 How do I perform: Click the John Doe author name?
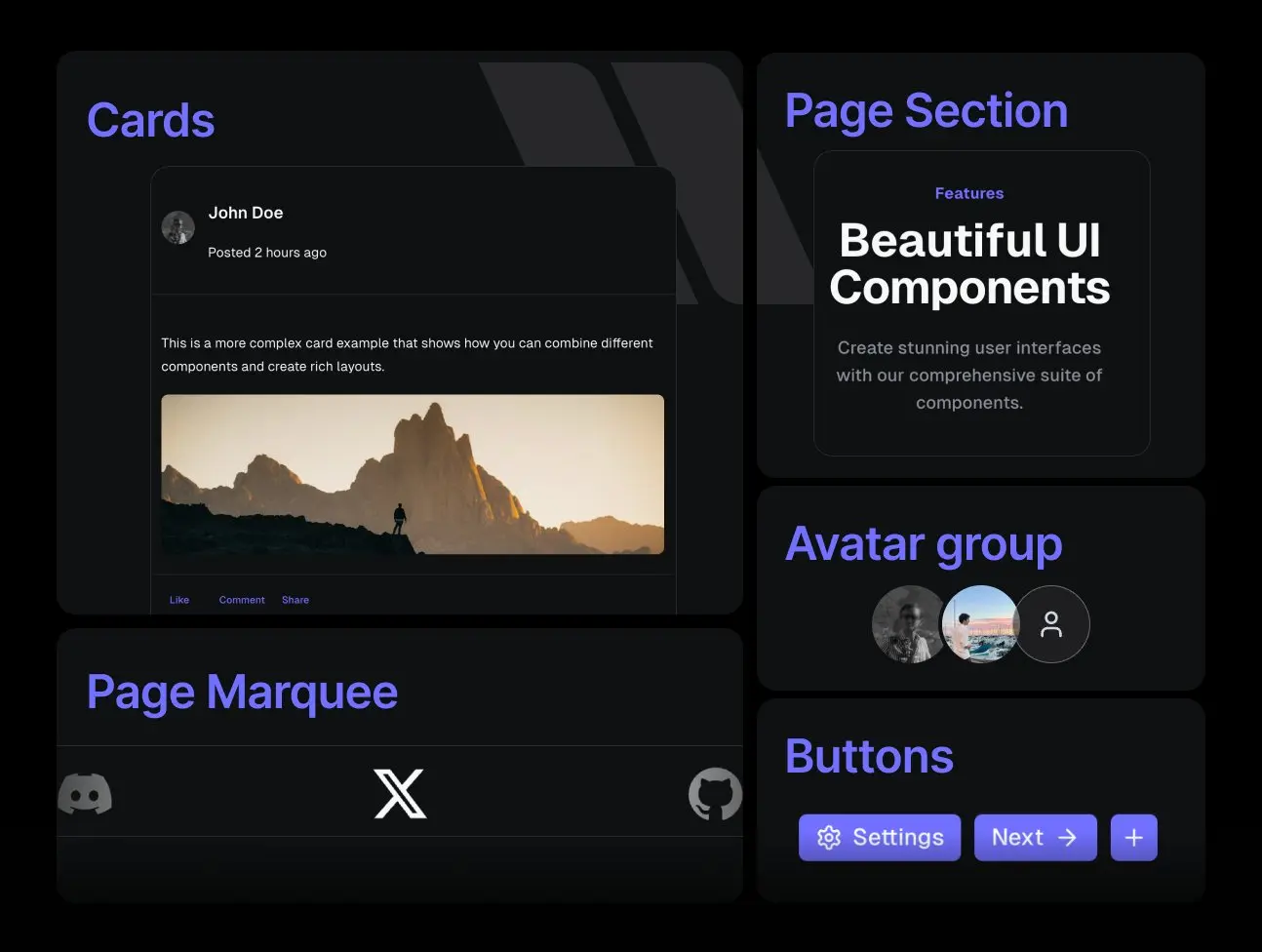246,213
